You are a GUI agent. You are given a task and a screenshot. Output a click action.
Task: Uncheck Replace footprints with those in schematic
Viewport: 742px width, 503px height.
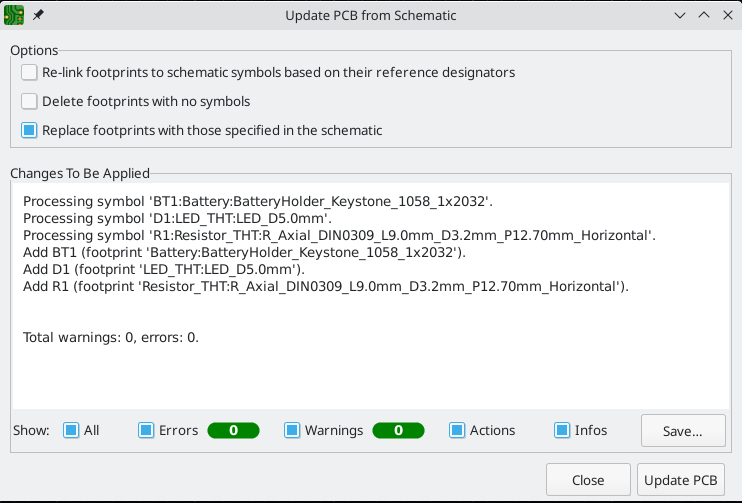pyautogui.click(x=30, y=130)
